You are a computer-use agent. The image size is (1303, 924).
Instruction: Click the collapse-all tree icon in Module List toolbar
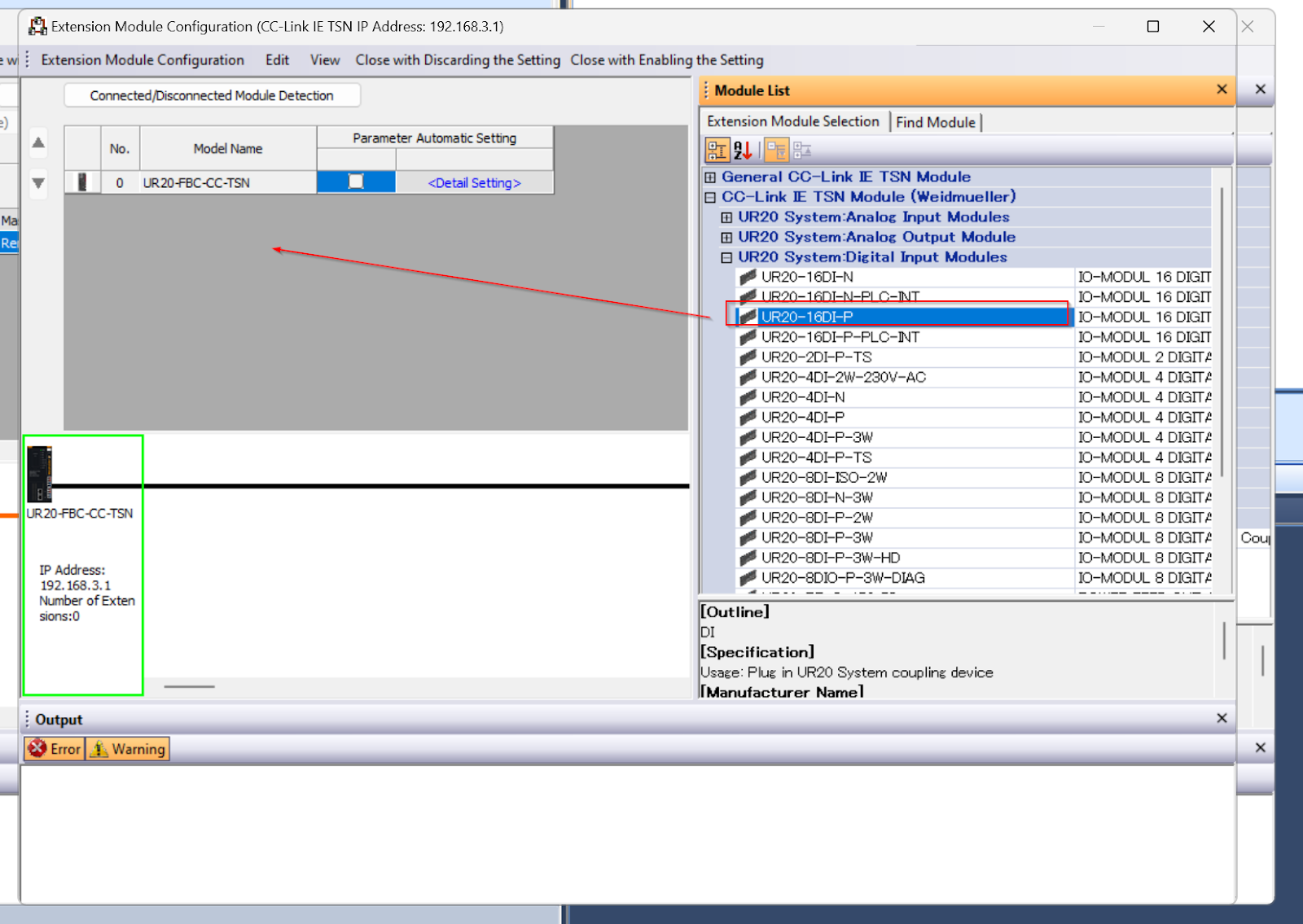[802, 150]
